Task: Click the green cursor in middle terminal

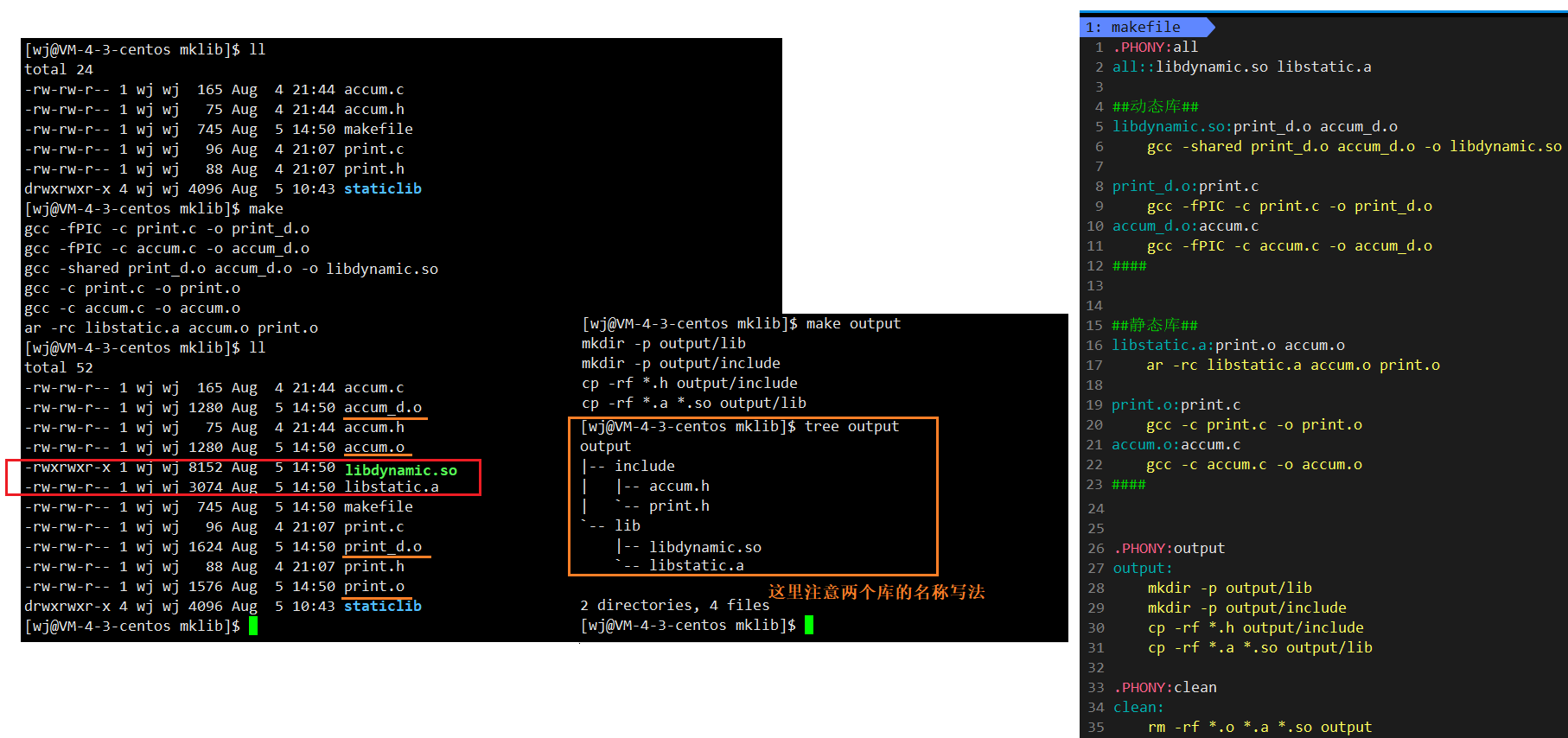Action: 809,625
